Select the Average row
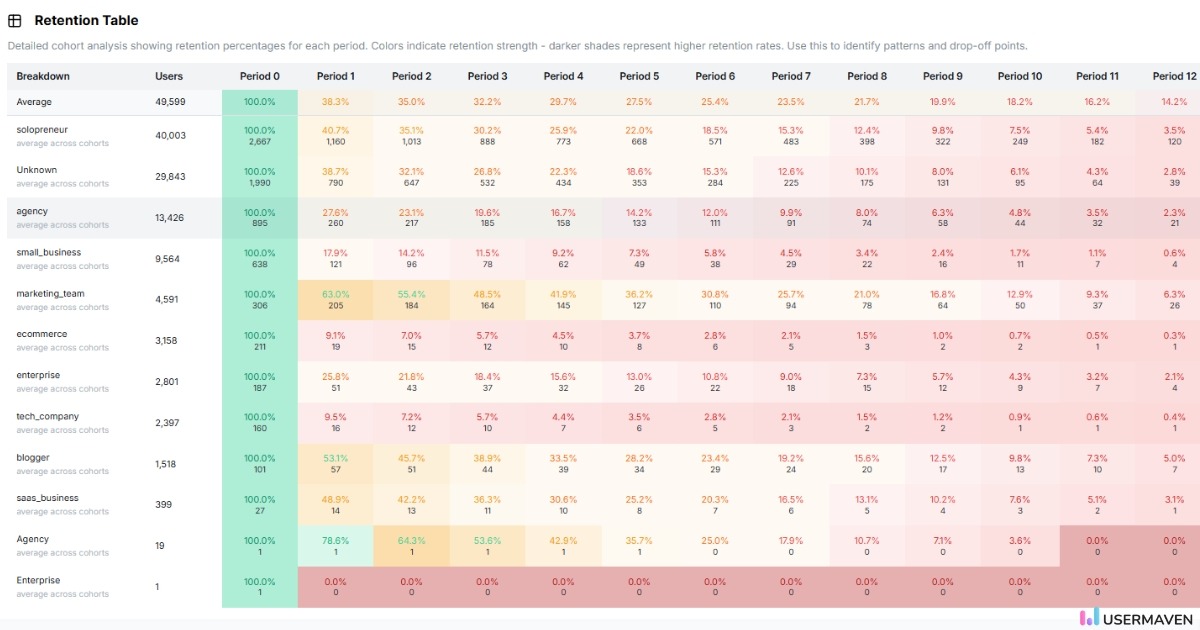Screen dimensions: 1200x630 35,101
